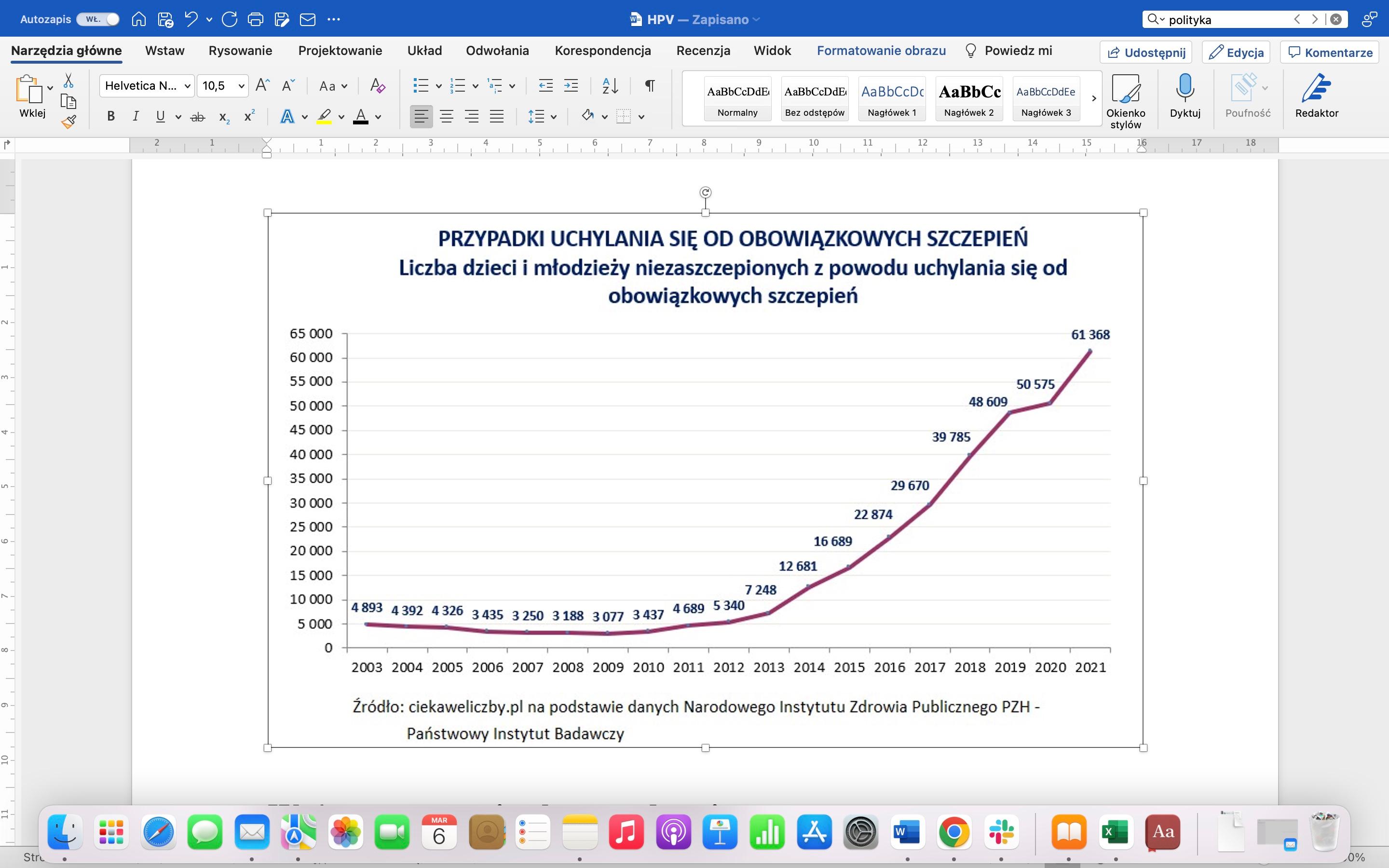The width and height of the screenshot is (1389, 868).
Task: Toggle paragraph marks visibility
Action: coord(650,86)
